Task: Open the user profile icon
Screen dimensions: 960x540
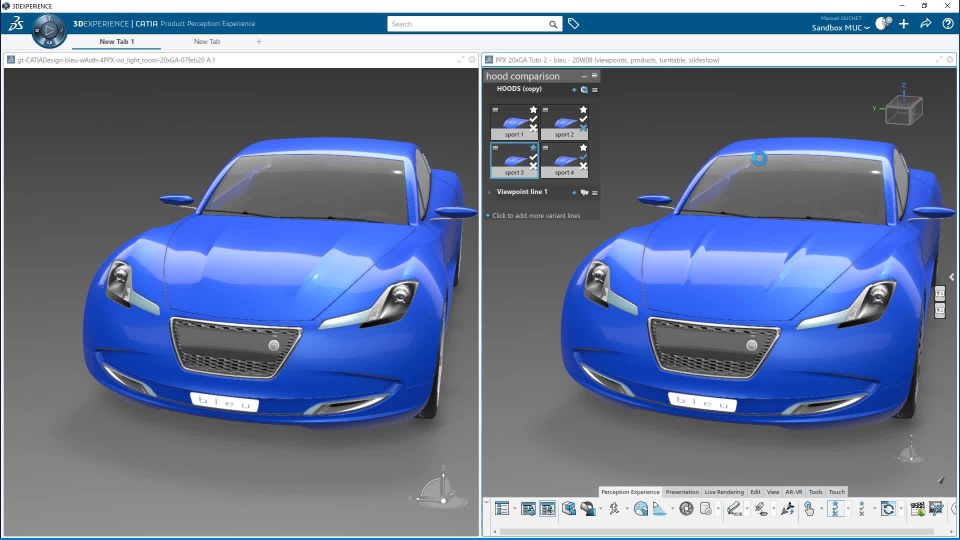Action: (882, 23)
